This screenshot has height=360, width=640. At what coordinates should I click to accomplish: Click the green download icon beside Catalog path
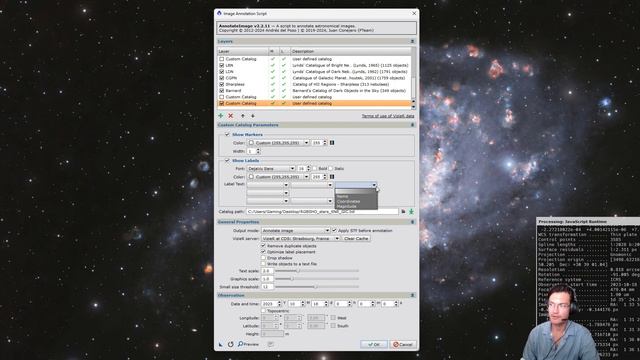click(x=411, y=211)
